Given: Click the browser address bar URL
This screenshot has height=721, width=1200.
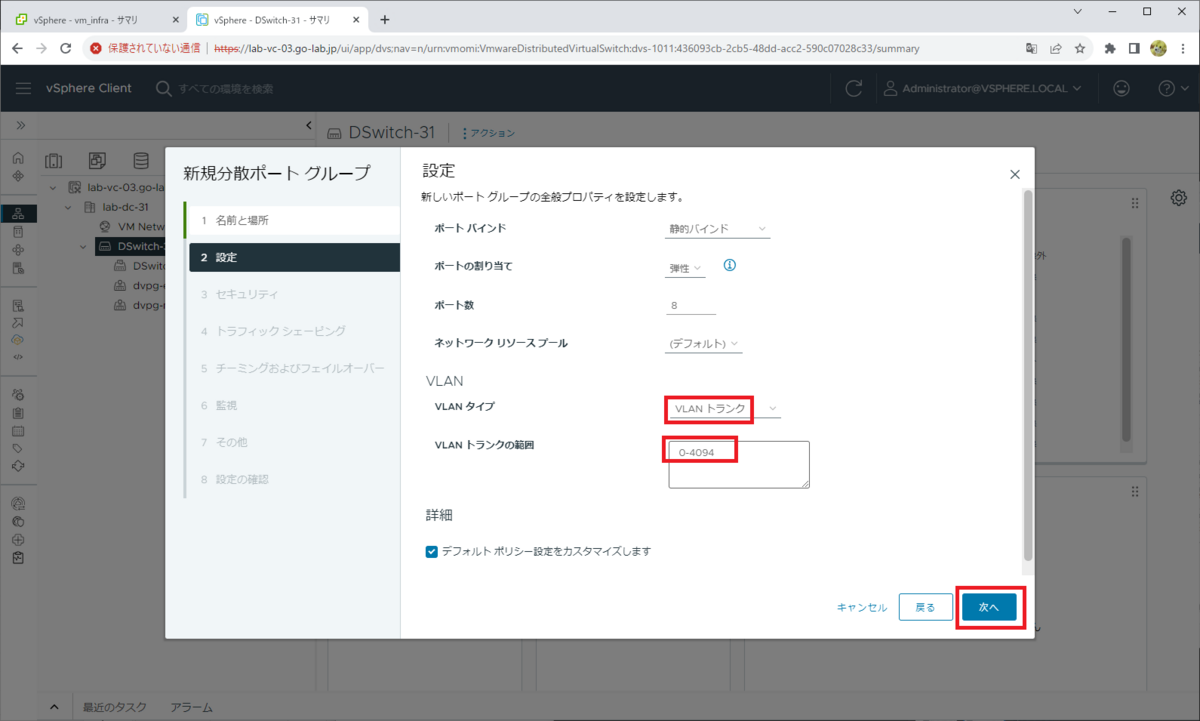Looking at the screenshot, I should [x=566, y=48].
